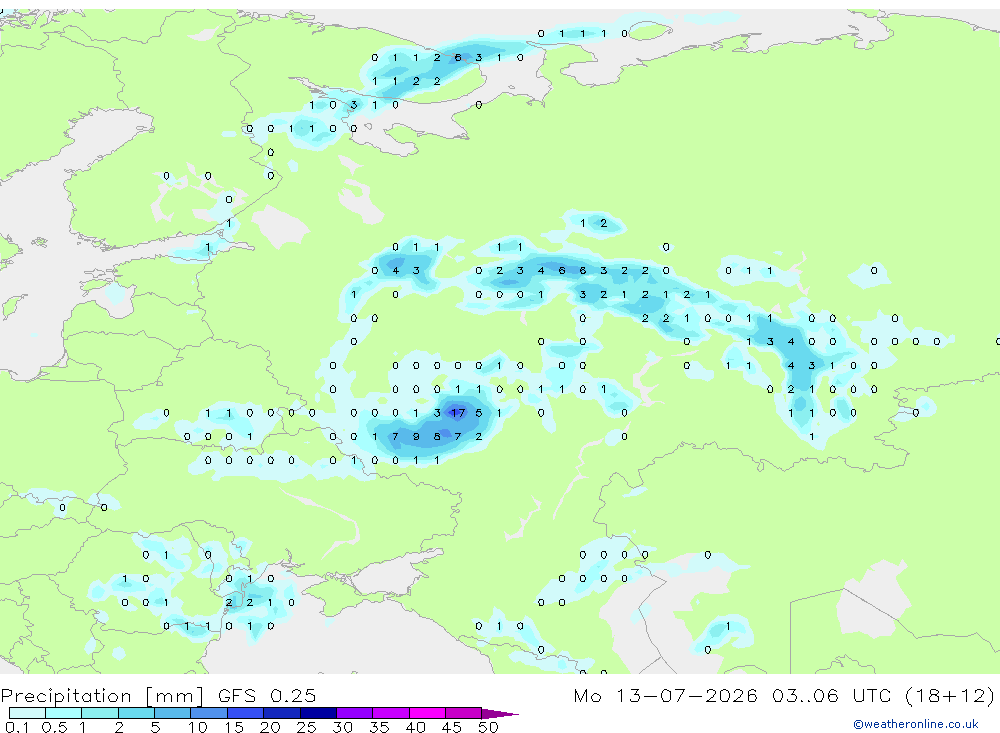Screen dimensions: 1000x733
Task: Click the legend label '0.1'
Action: (17, 727)
